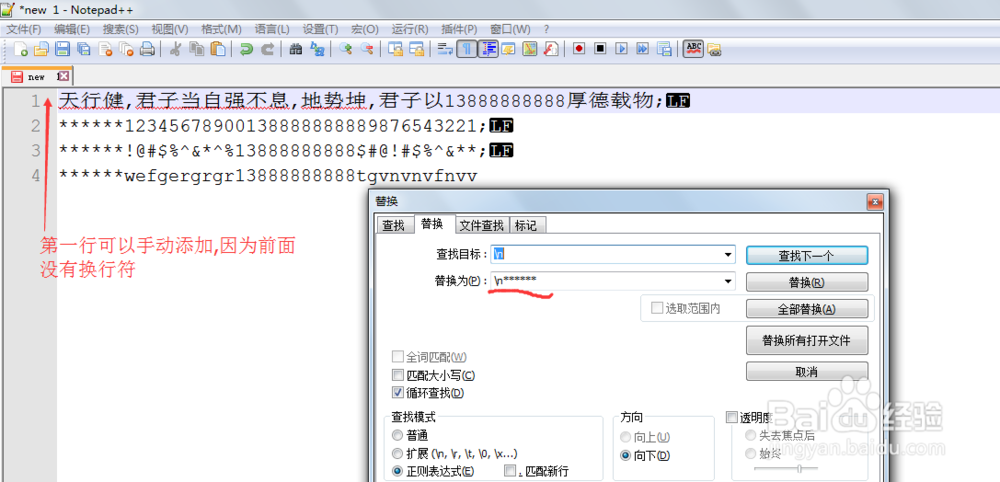Click the Close All documents toolbar icon
1000x482 pixels.
126,49
